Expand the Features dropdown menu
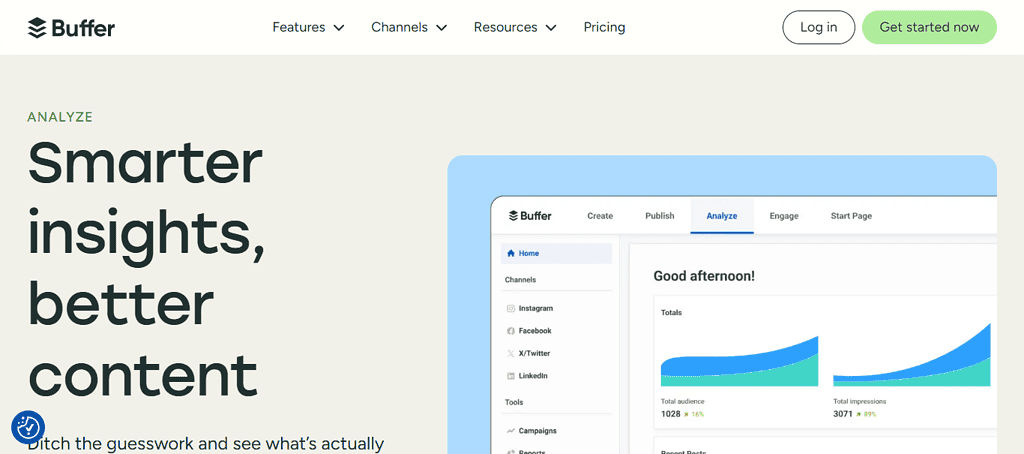The image size is (1024, 454). pos(308,27)
